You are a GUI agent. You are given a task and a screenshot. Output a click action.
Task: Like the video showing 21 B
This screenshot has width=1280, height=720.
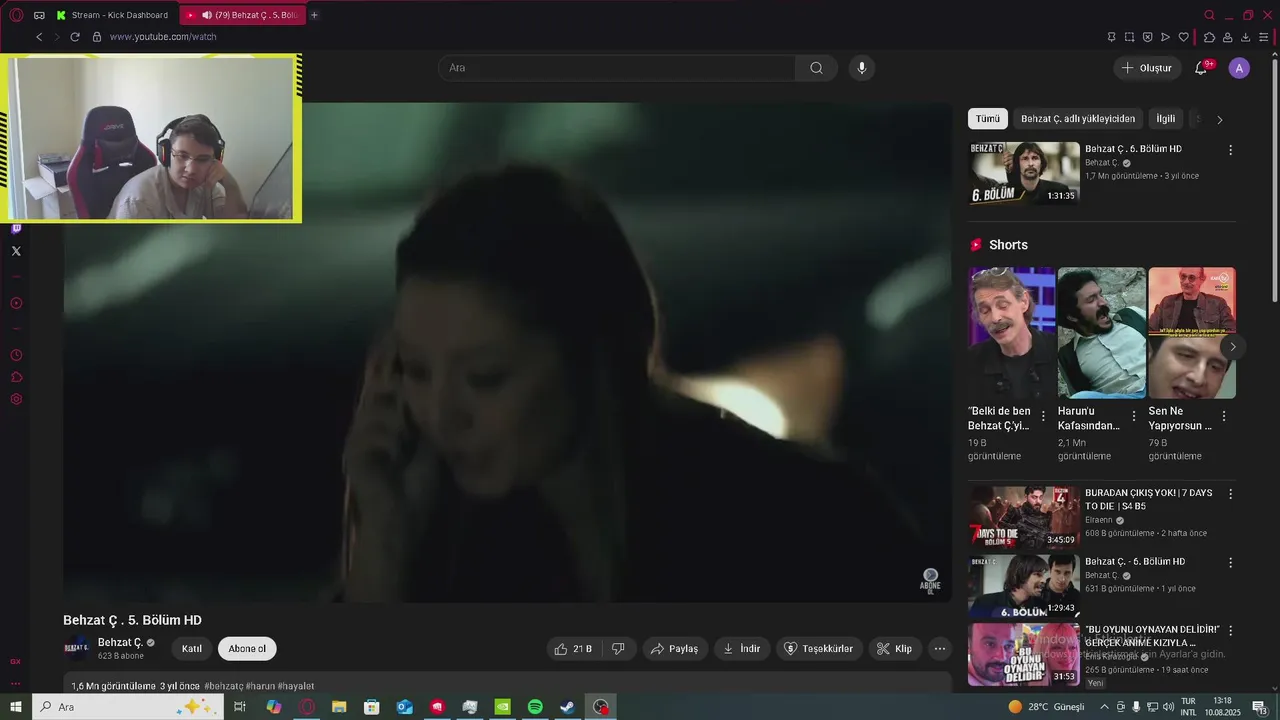[573, 649]
